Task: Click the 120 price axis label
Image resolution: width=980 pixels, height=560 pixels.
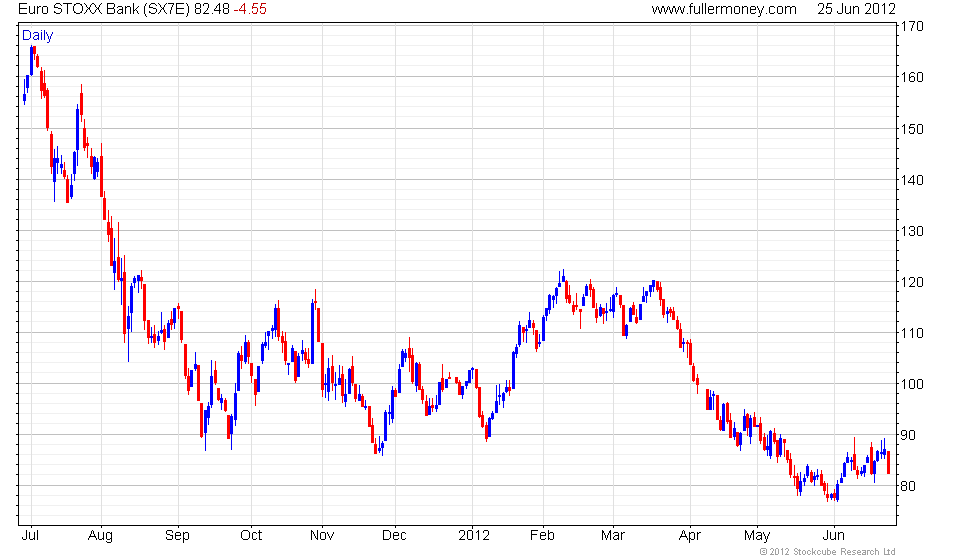Action: pyautogui.click(x=912, y=282)
